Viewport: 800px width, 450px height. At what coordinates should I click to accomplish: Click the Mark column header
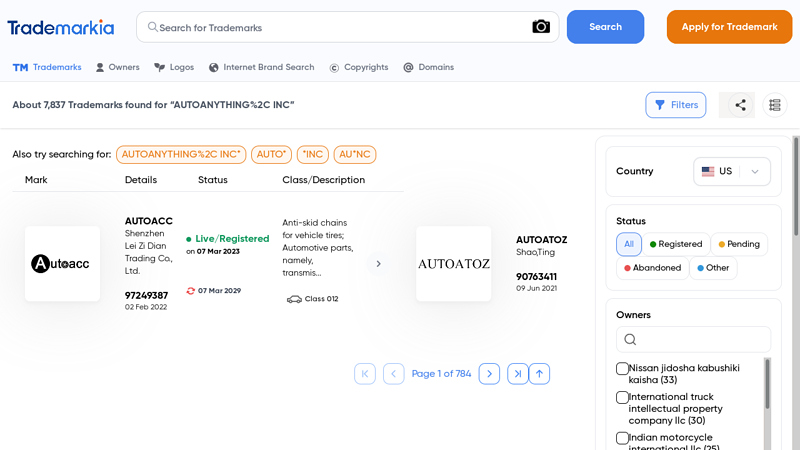[x=36, y=180]
